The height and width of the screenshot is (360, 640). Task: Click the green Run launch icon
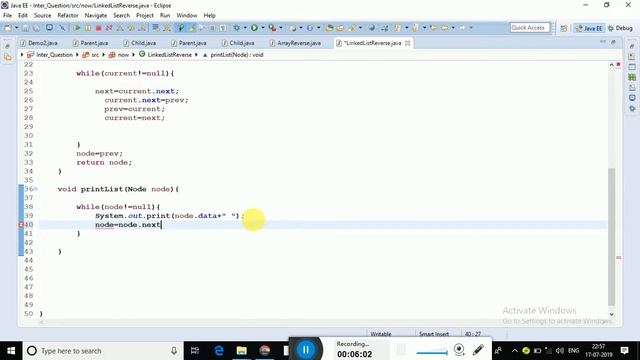(254, 28)
